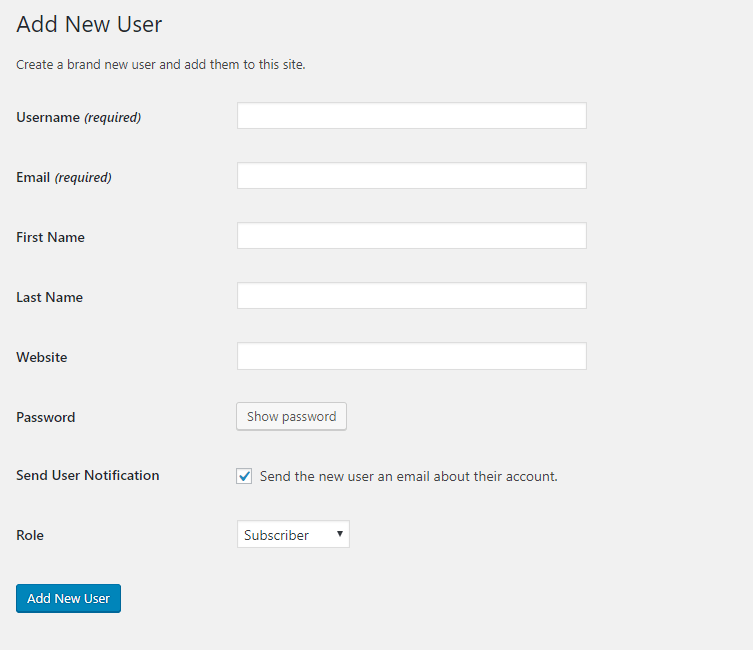
Task: Click the Username input field
Action: click(x=411, y=116)
